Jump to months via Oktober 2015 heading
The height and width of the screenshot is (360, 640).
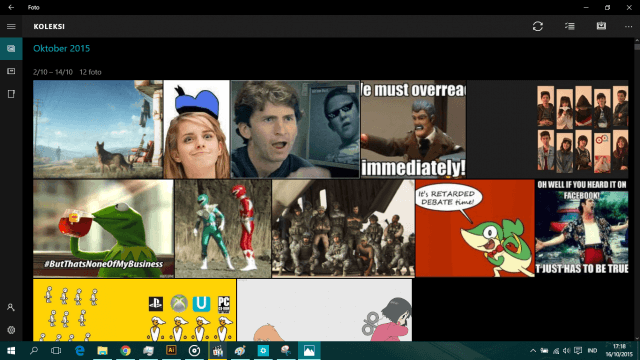pyautogui.click(x=62, y=49)
